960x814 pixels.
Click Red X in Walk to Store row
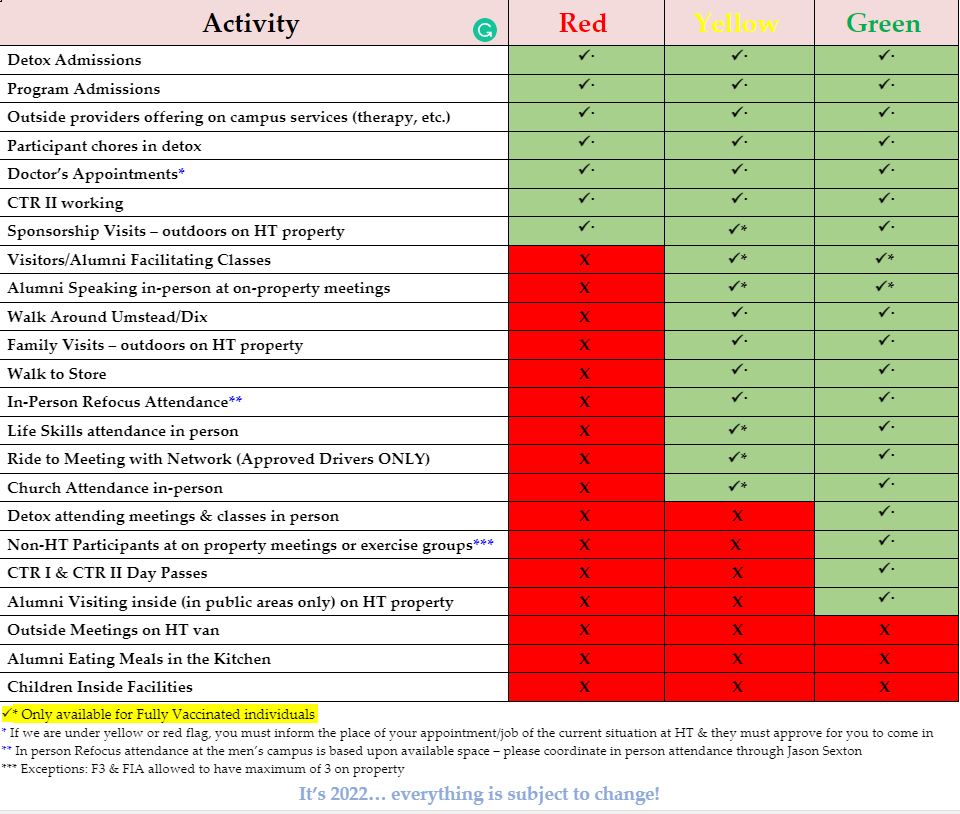pyautogui.click(x=585, y=374)
